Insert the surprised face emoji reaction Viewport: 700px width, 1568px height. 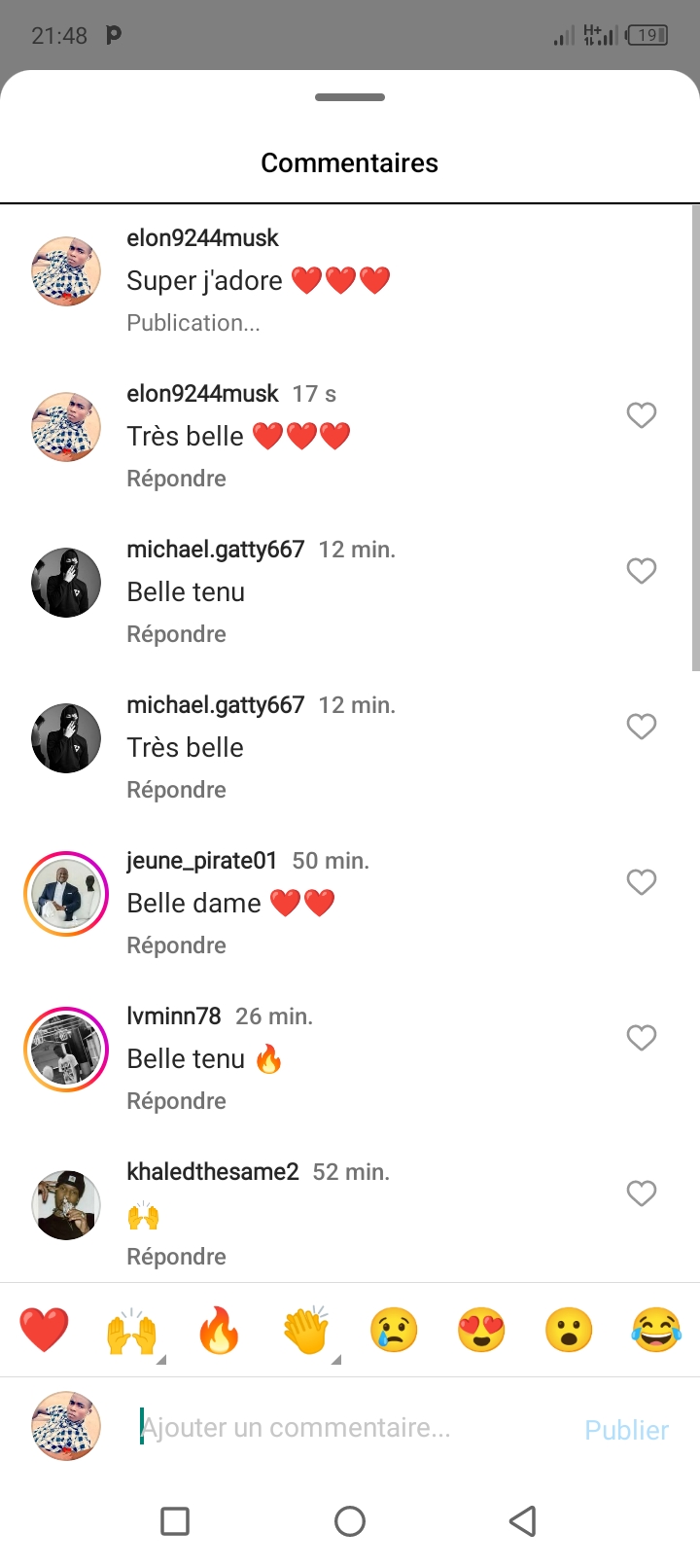pos(569,1330)
